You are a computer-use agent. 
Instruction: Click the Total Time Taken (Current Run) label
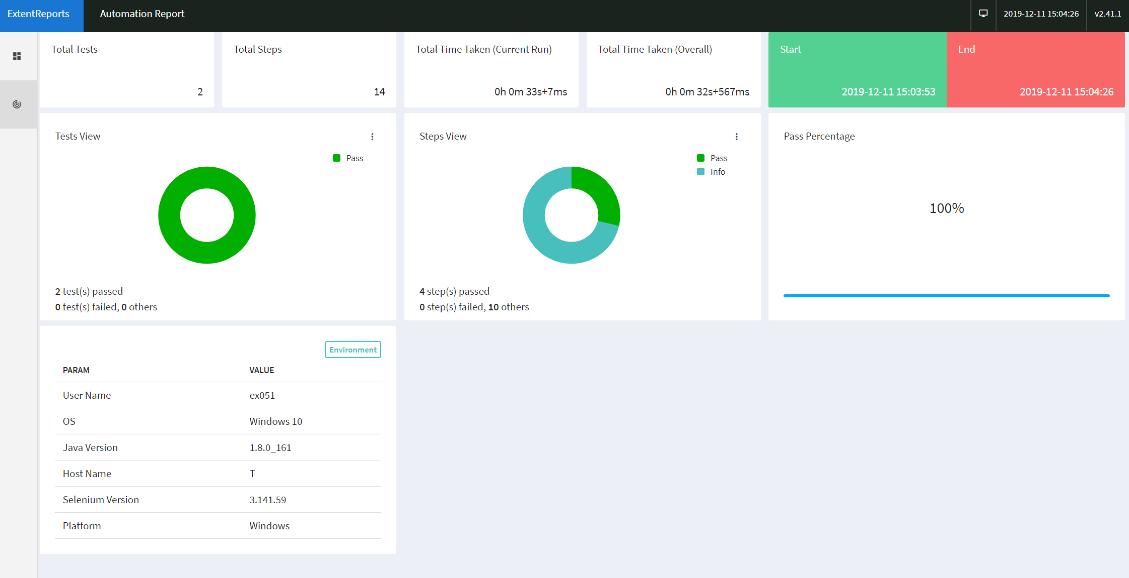[484, 50]
